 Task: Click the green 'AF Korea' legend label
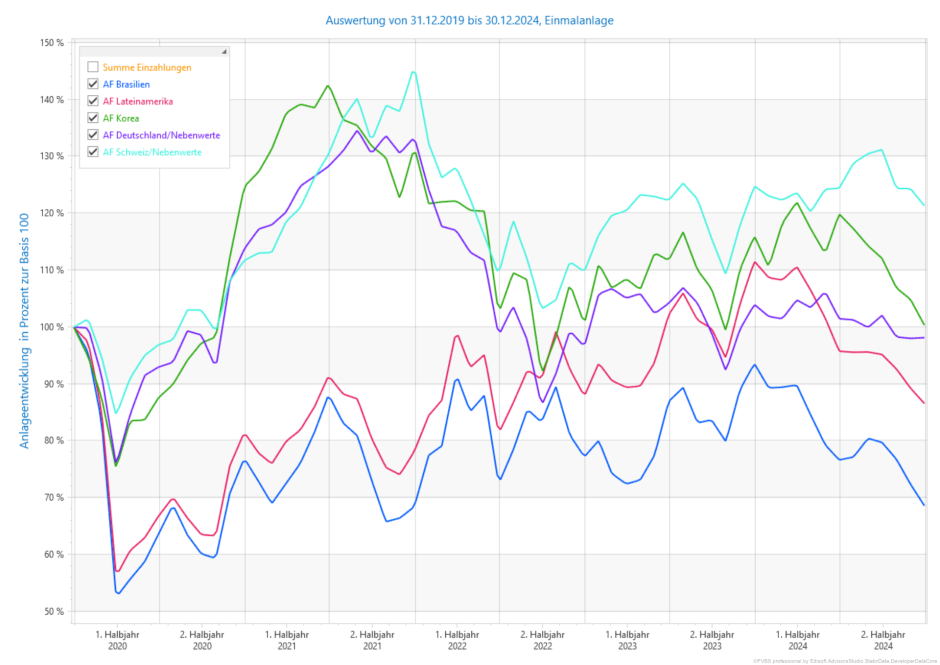click(x=123, y=118)
